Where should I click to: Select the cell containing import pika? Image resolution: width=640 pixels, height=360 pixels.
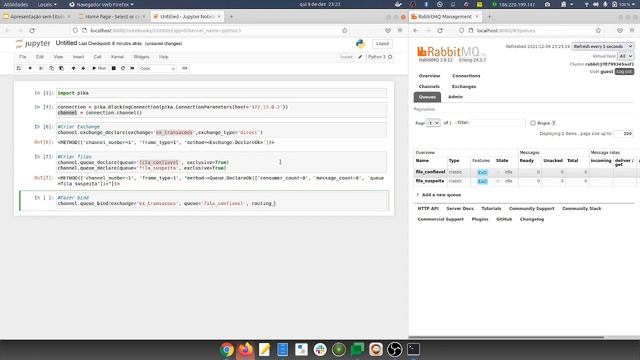click(222, 93)
